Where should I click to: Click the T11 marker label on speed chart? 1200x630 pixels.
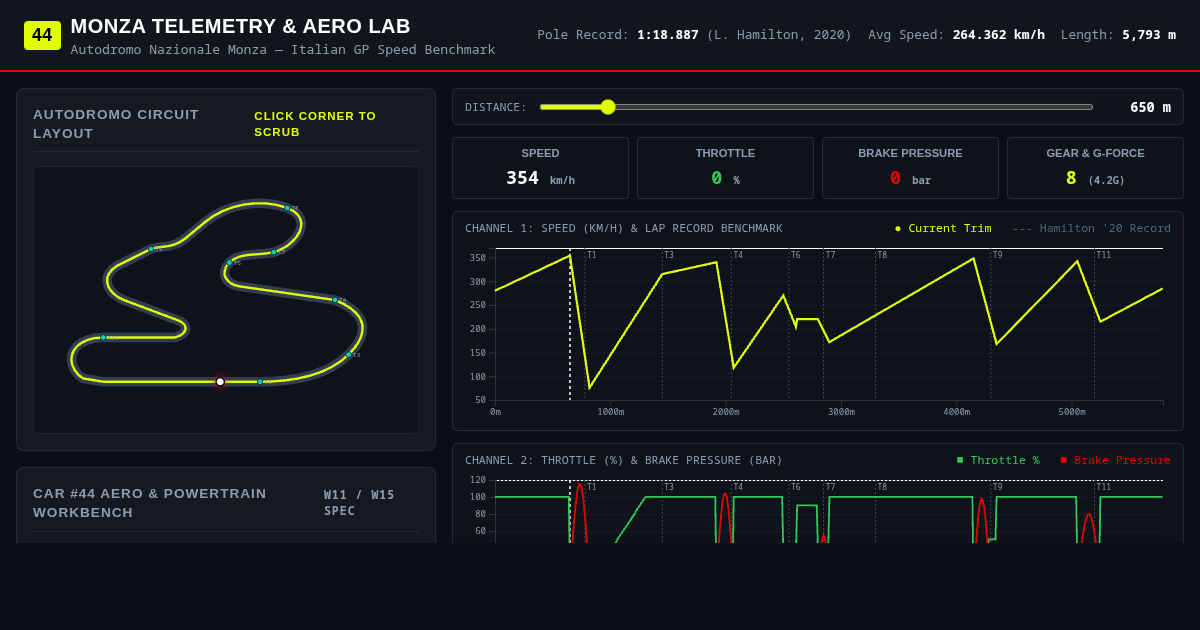tap(1103, 255)
